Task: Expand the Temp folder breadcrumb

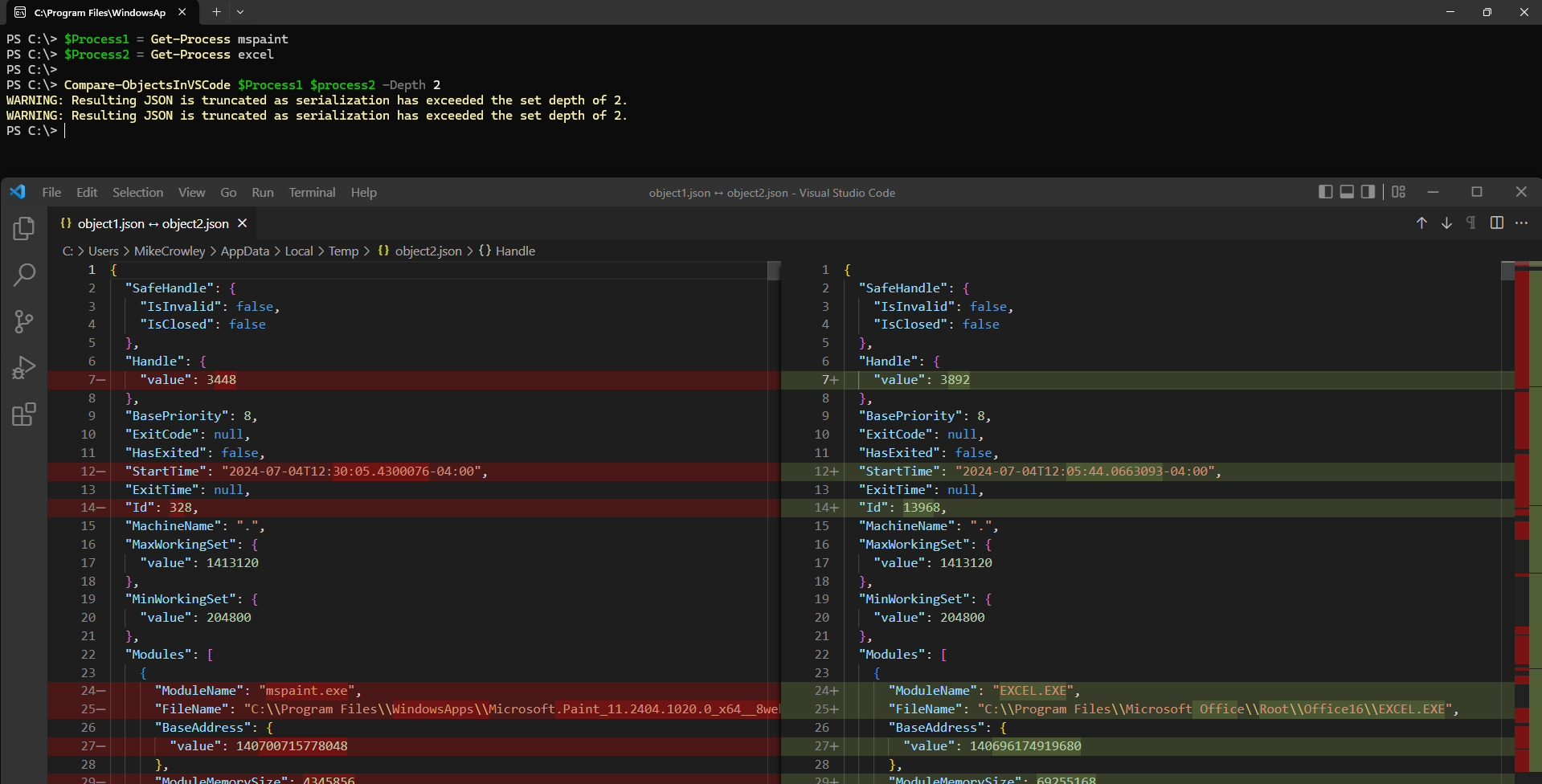Action: 344,251
